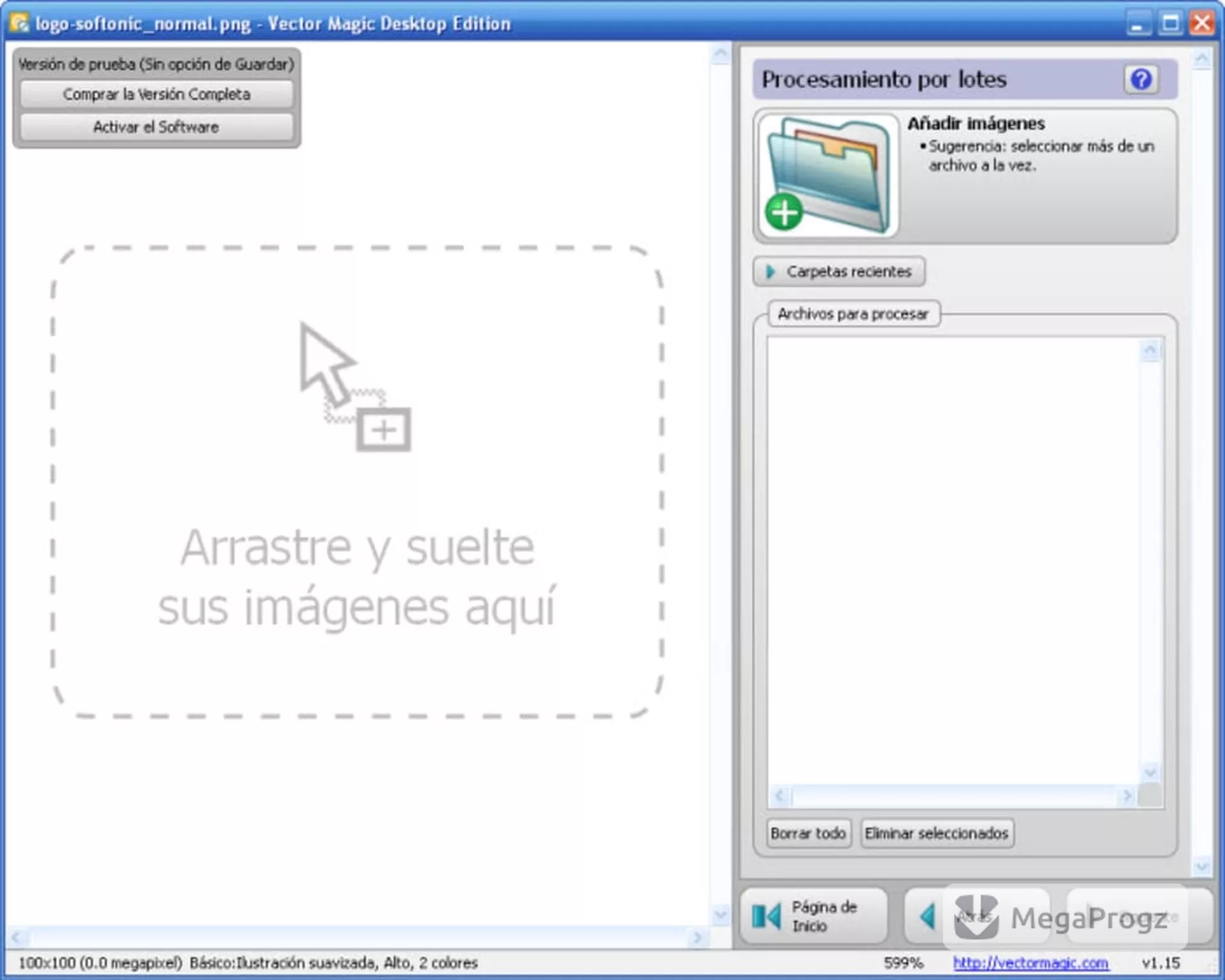1225x980 pixels.
Task: Maximize the Vector Magic window
Action: (x=1170, y=24)
